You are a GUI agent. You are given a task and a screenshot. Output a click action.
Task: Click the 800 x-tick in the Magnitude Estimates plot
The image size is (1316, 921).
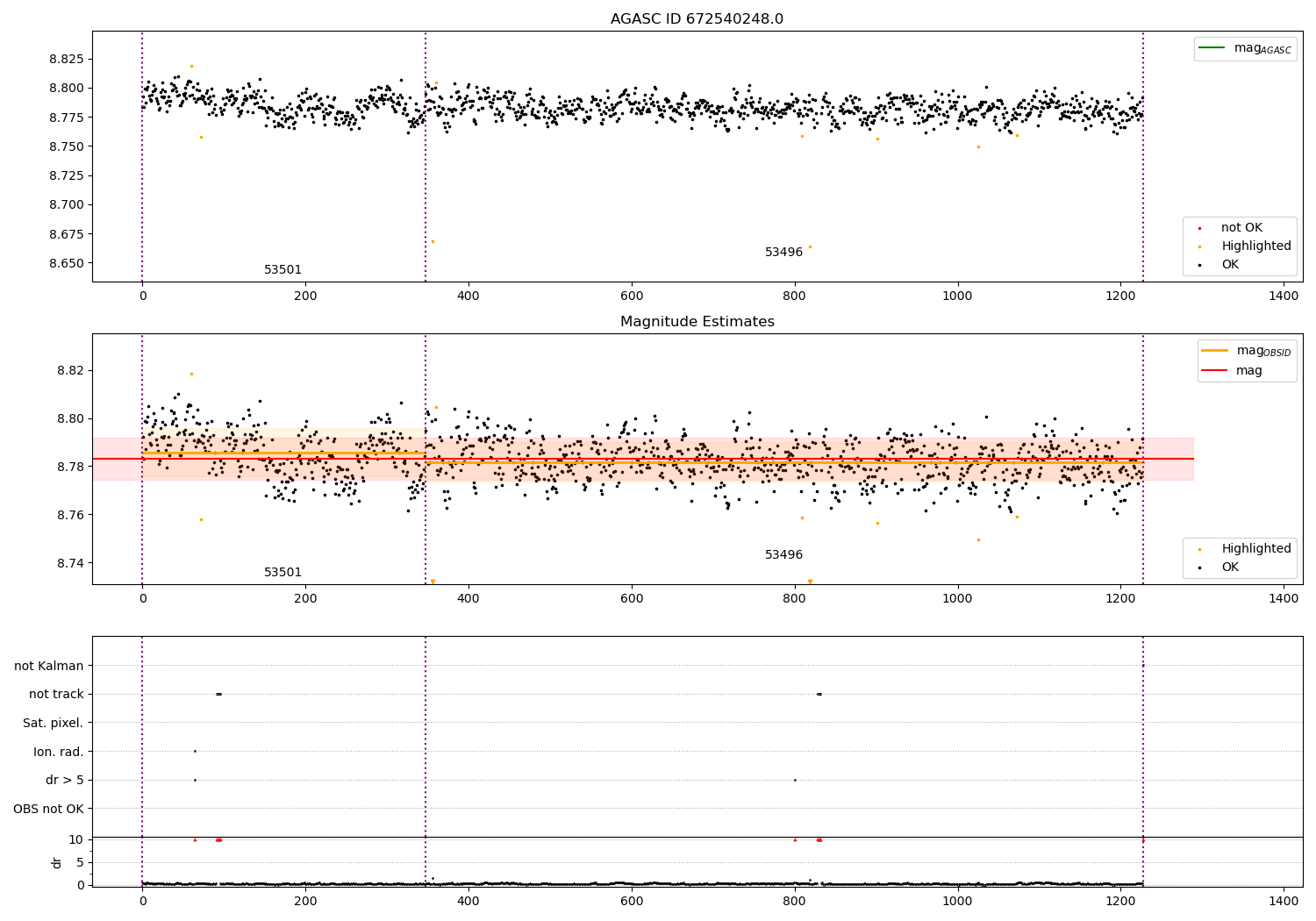[795, 599]
